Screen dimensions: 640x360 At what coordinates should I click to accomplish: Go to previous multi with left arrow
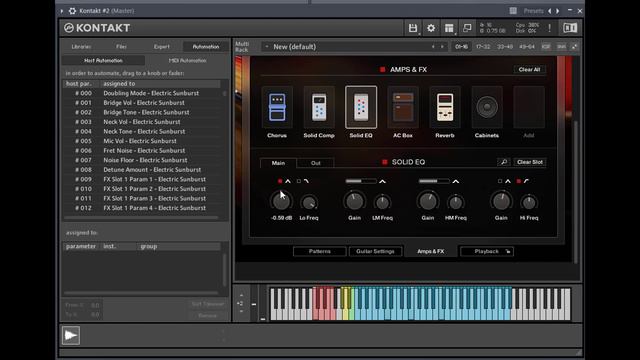[433, 47]
